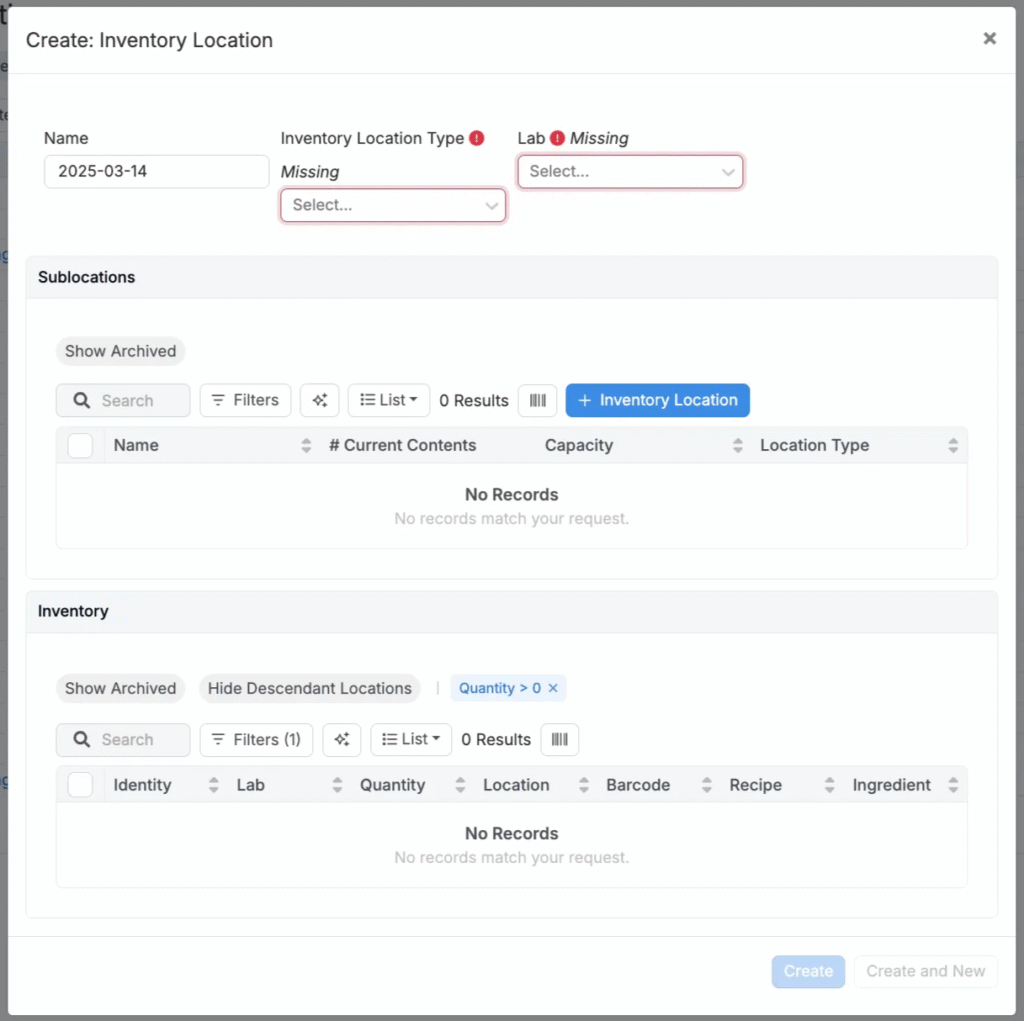Screen dimensions: 1024x1021
Task: Remove the Quantity > 0 filter chip
Action: (x=553, y=688)
